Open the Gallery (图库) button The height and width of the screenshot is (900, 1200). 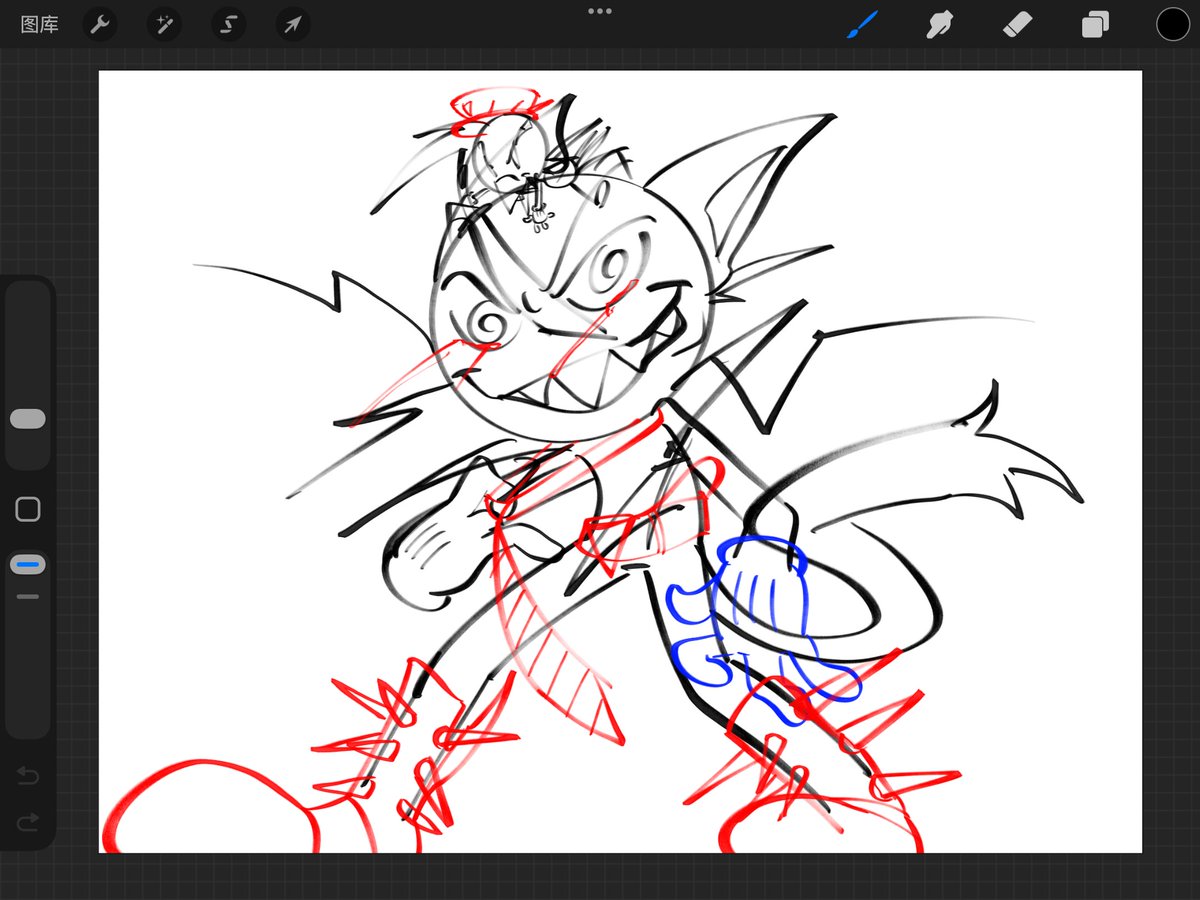pos(40,25)
